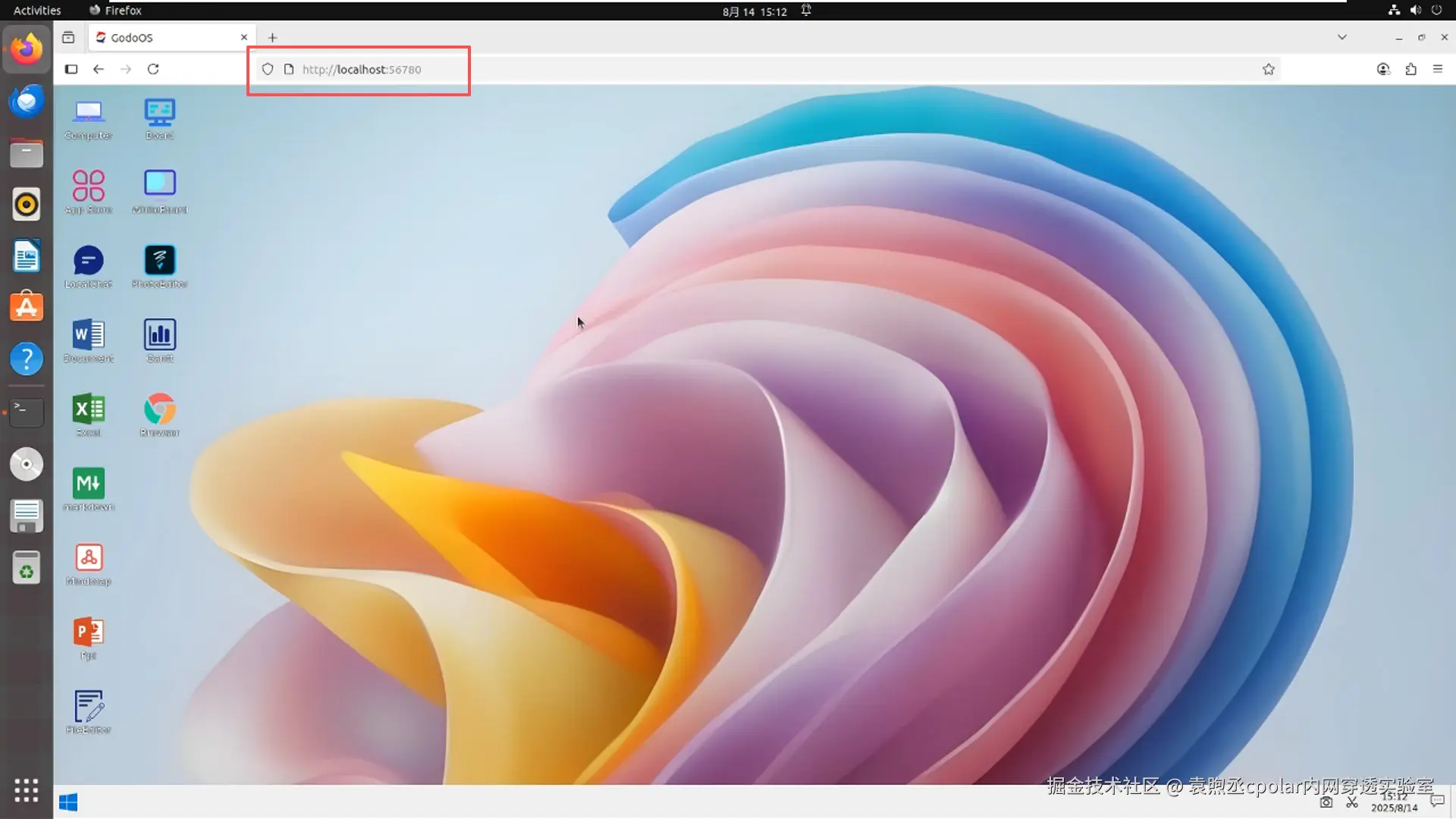Click the page site information icon
The height and width of the screenshot is (819, 1456).
coord(289,69)
